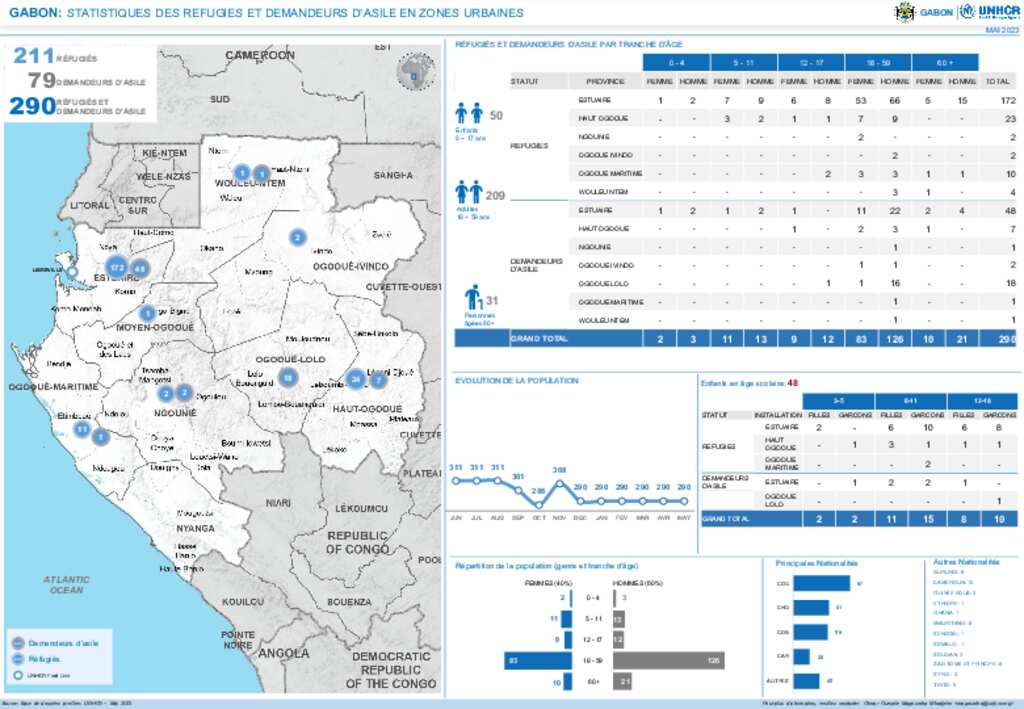Select the 18 - 59 age column header
The height and width of the screenshot is (709, 1024).
pos(878,62)
